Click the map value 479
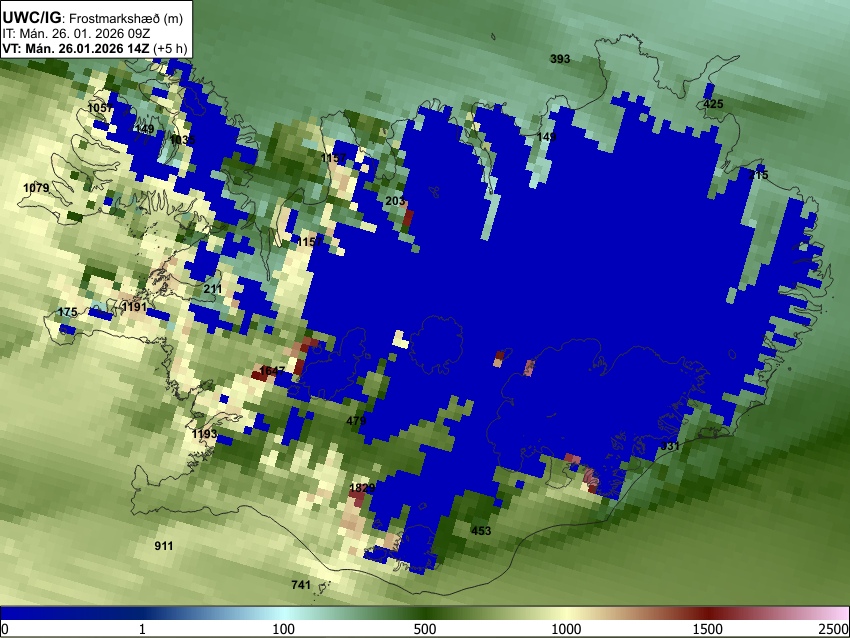Screen dimensions: 850x638 (356, 421)
